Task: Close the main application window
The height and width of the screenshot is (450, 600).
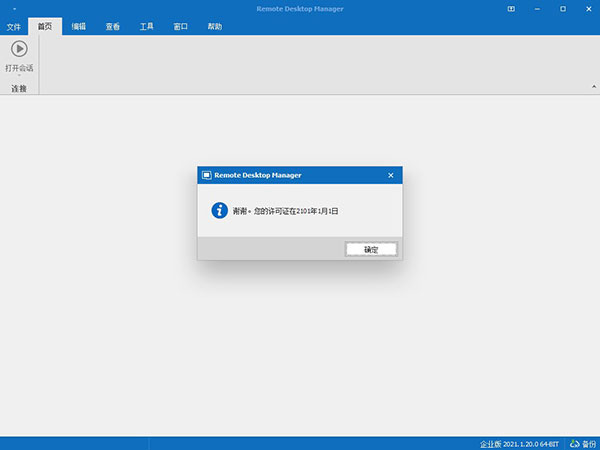Action: (589, 9)
